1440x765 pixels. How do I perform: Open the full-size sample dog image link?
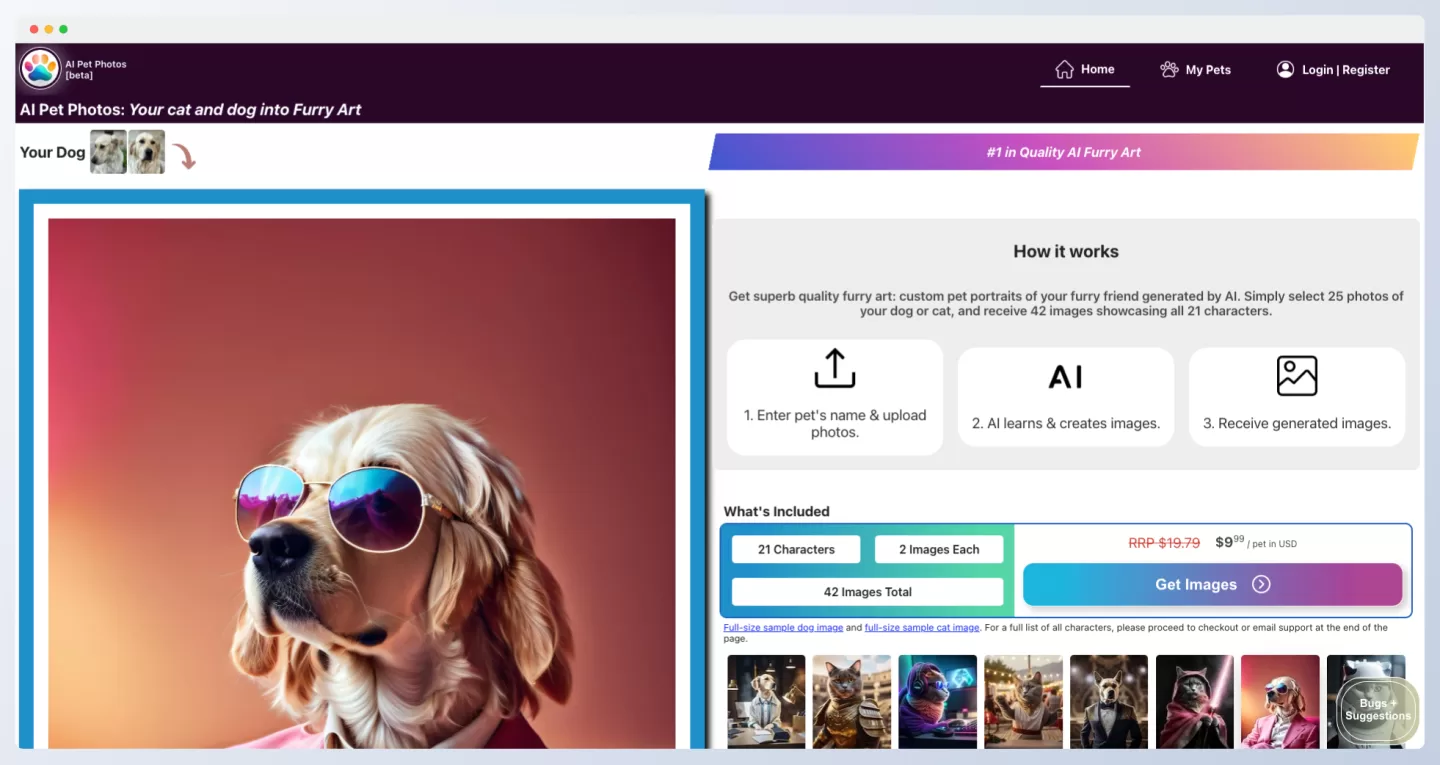[x=783, y=628]
